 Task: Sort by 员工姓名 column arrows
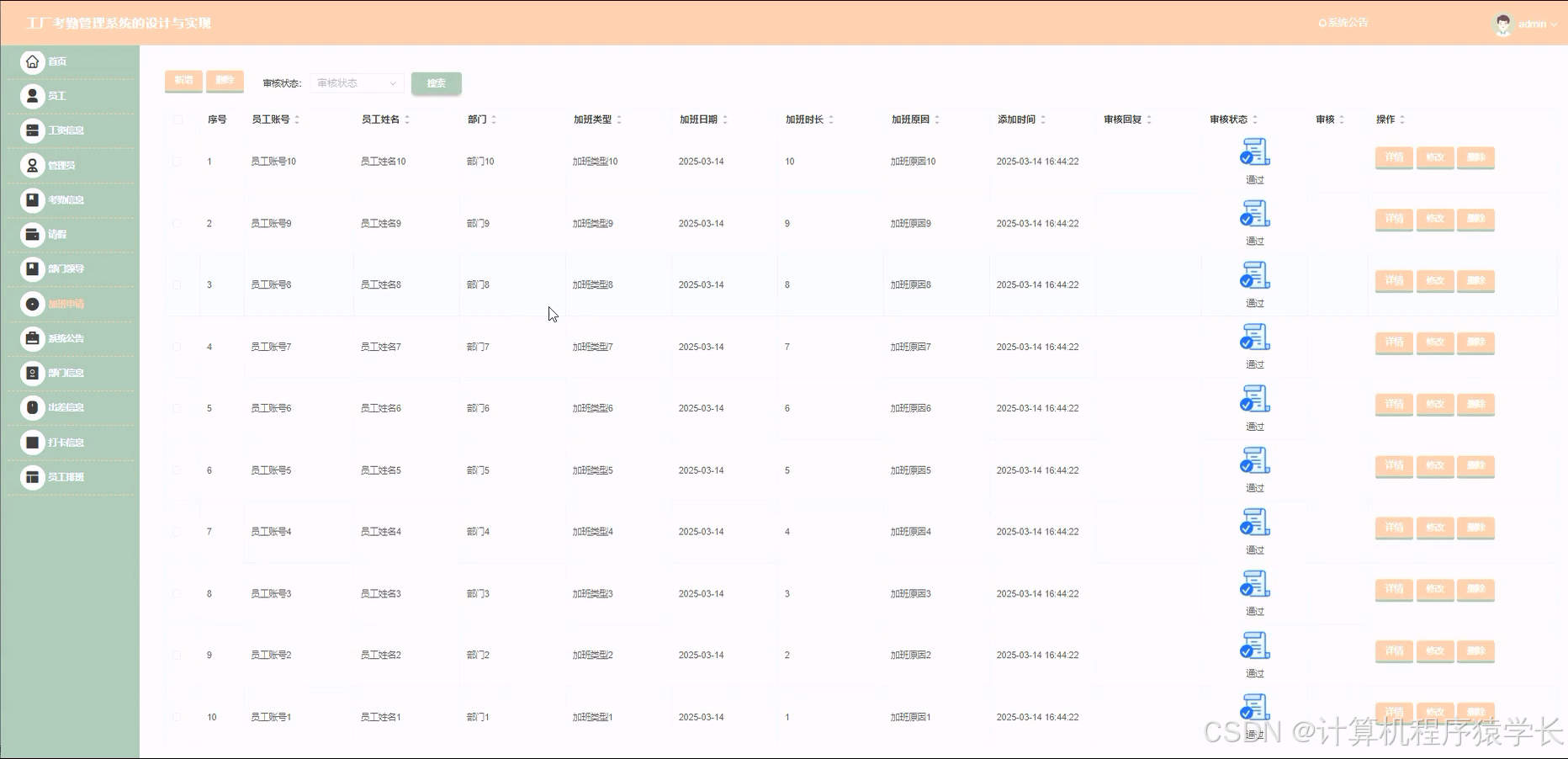pyautogui.click(x=407, y=119)
